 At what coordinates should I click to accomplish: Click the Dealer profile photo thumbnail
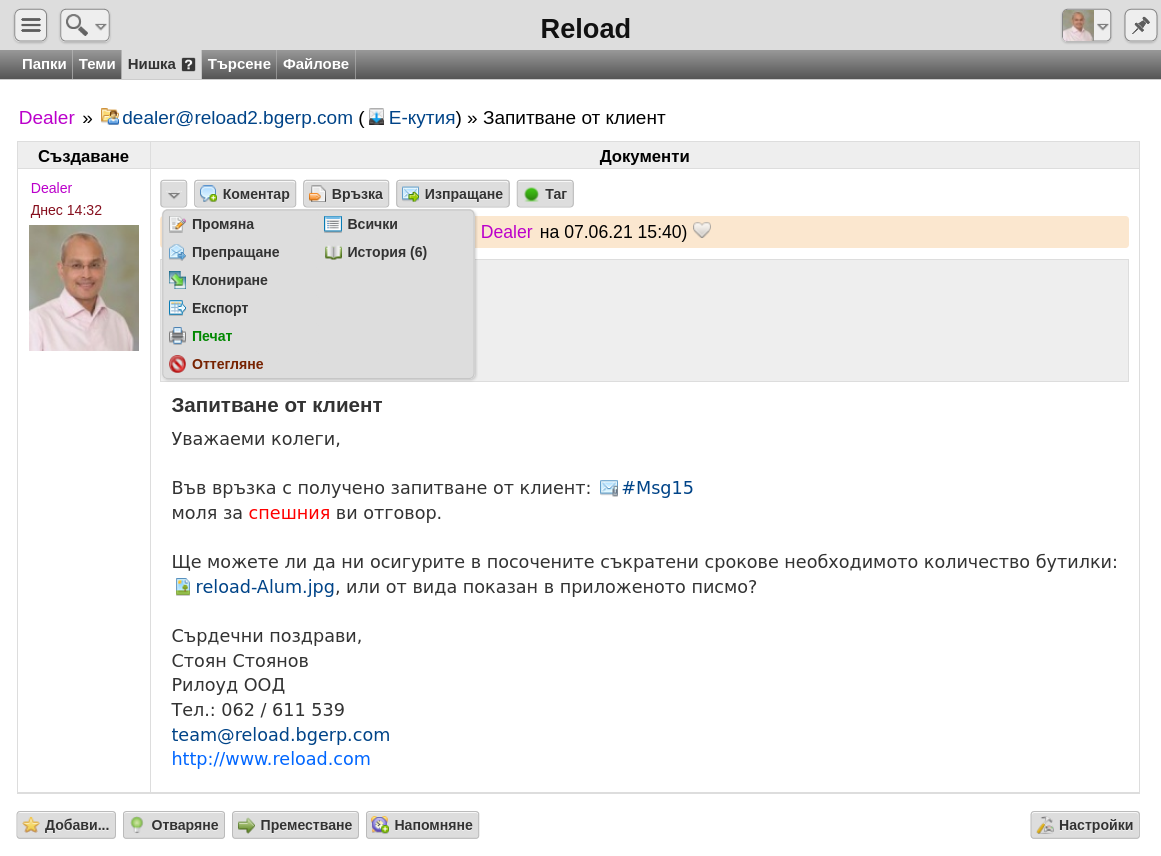click(84, 288)
